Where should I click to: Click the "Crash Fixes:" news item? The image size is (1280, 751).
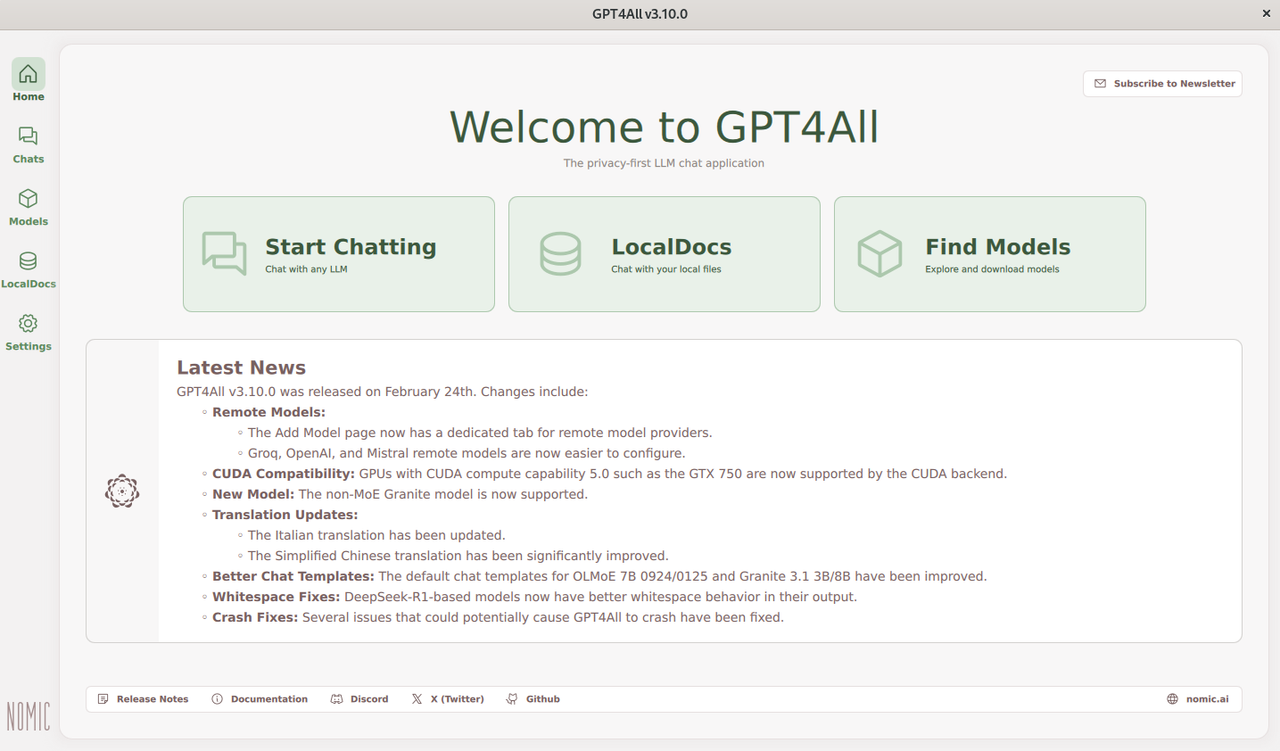click(255, 617)
